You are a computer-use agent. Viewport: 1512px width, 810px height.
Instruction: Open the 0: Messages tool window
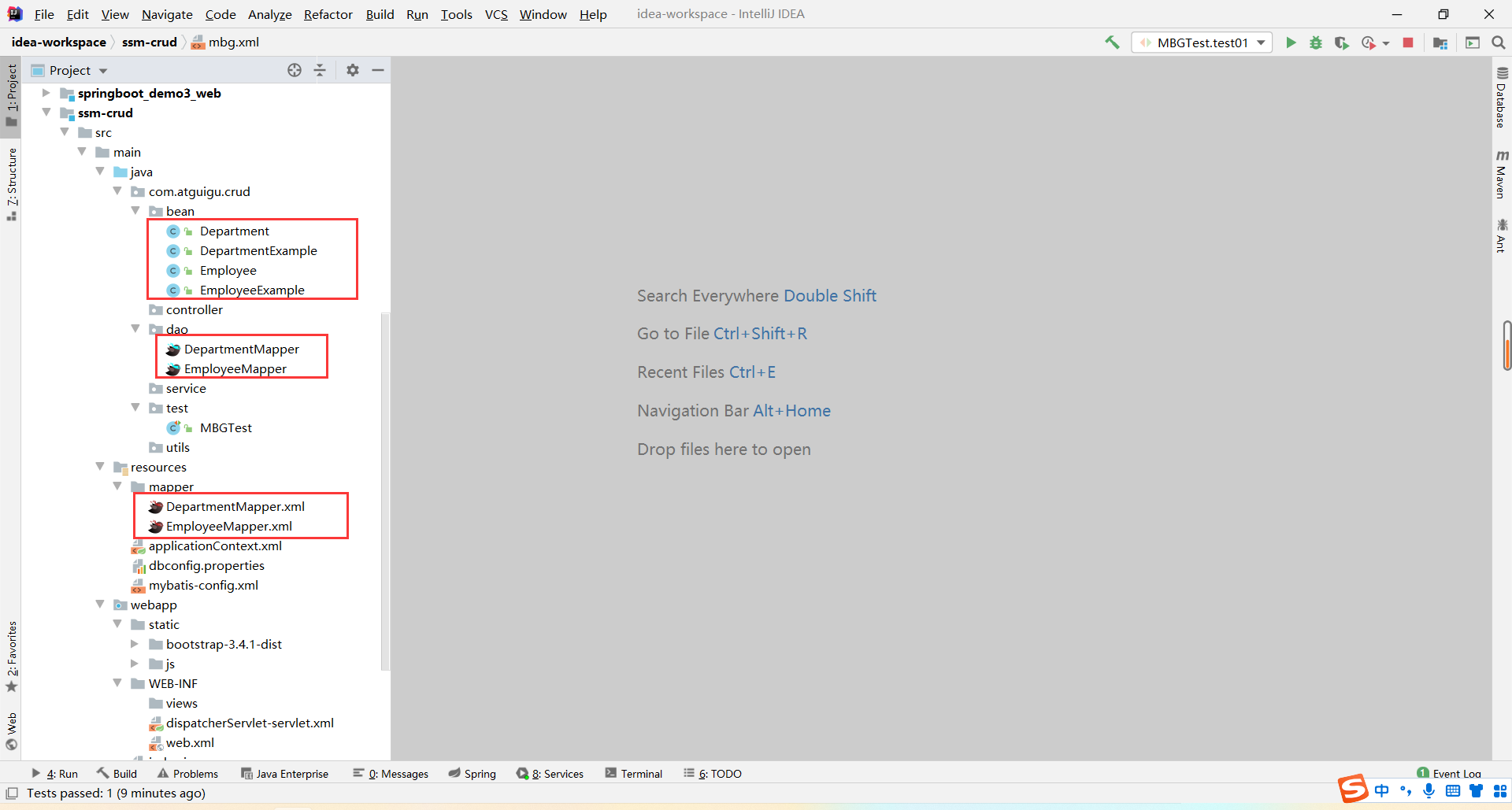tap(391, 774)
